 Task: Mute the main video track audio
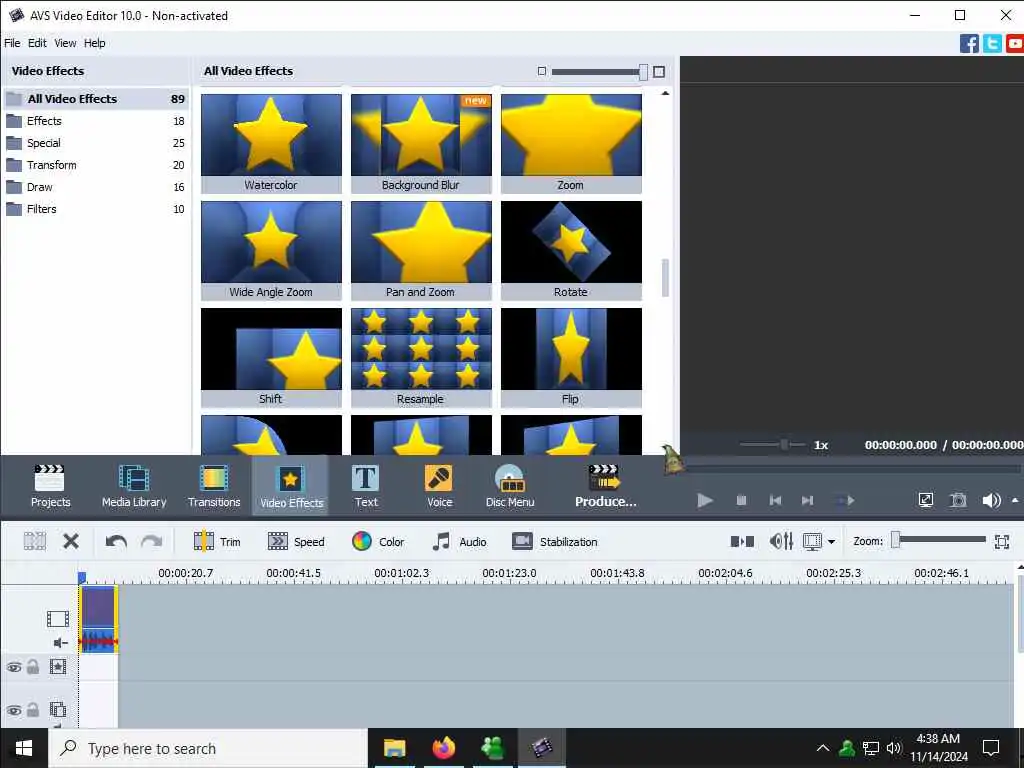click(61, 643)
